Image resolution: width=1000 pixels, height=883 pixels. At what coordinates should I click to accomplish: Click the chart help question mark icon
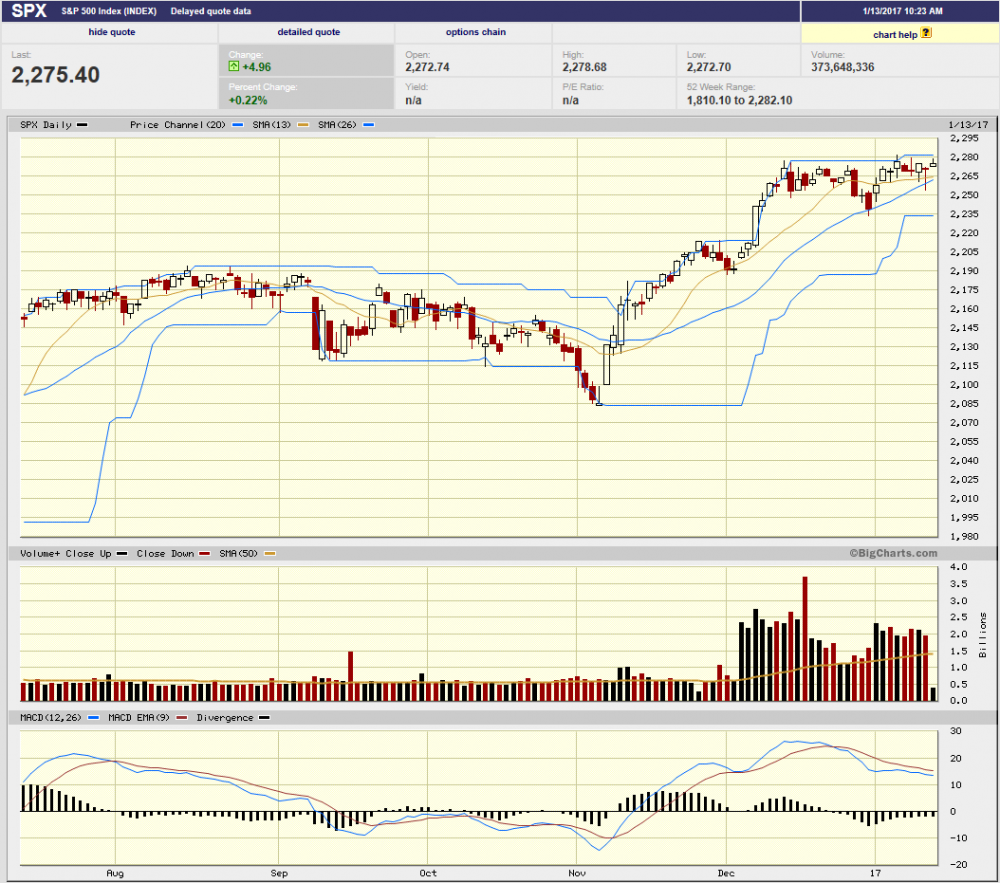pos(926,32)
